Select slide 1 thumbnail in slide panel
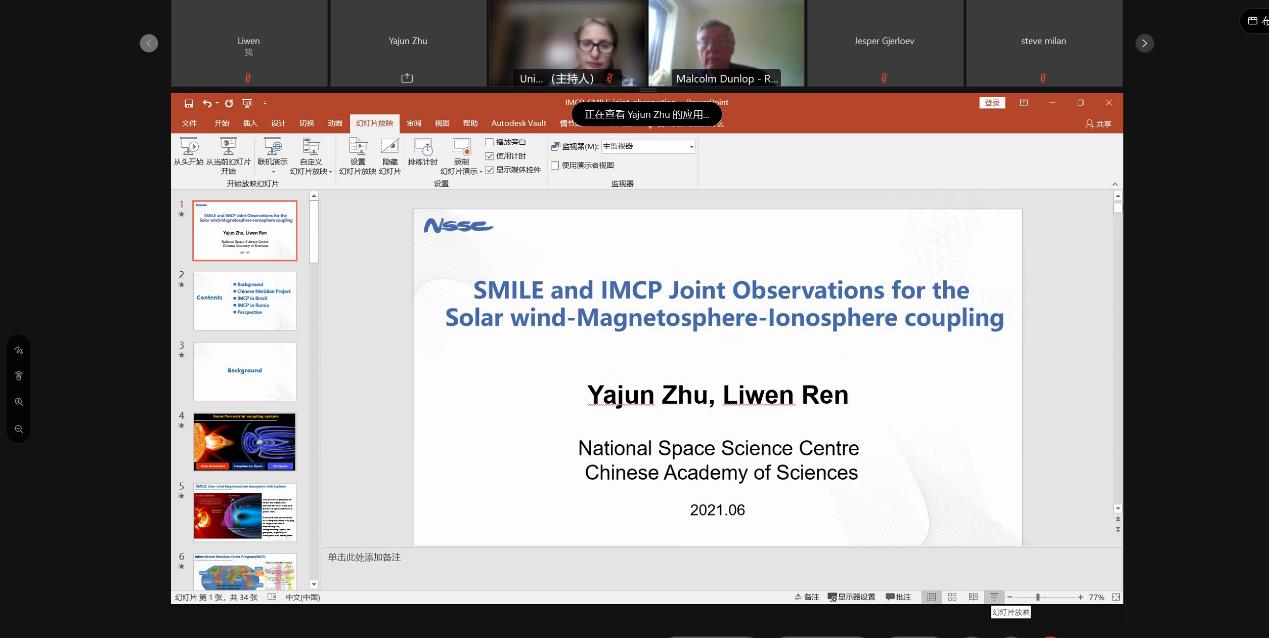Screen dimensions: 1269x638 (x=245, y=230)
